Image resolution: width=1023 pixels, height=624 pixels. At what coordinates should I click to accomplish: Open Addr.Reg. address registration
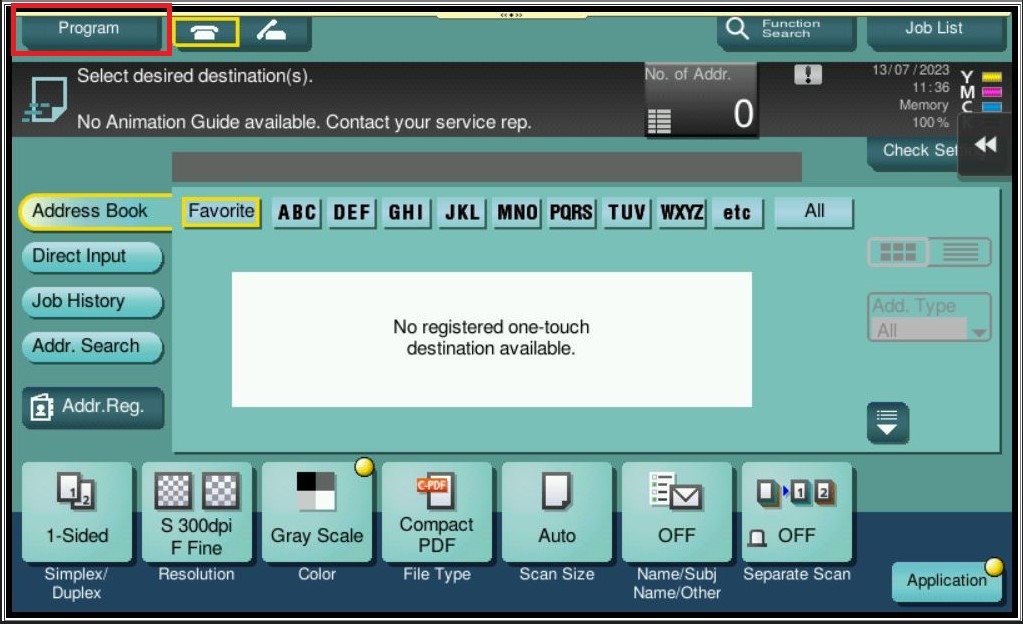click(92, 406)
